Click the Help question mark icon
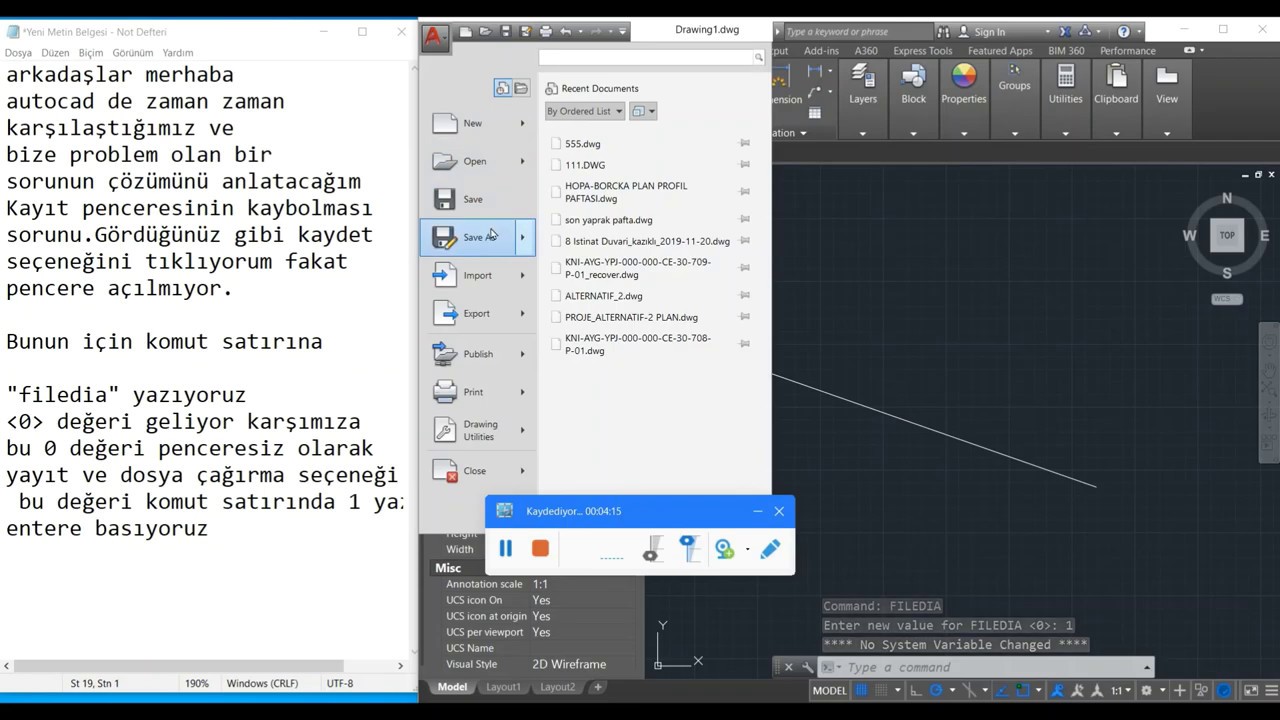Image resolution: width=1280 pixels, height=720 pixels. (1124, 32)
